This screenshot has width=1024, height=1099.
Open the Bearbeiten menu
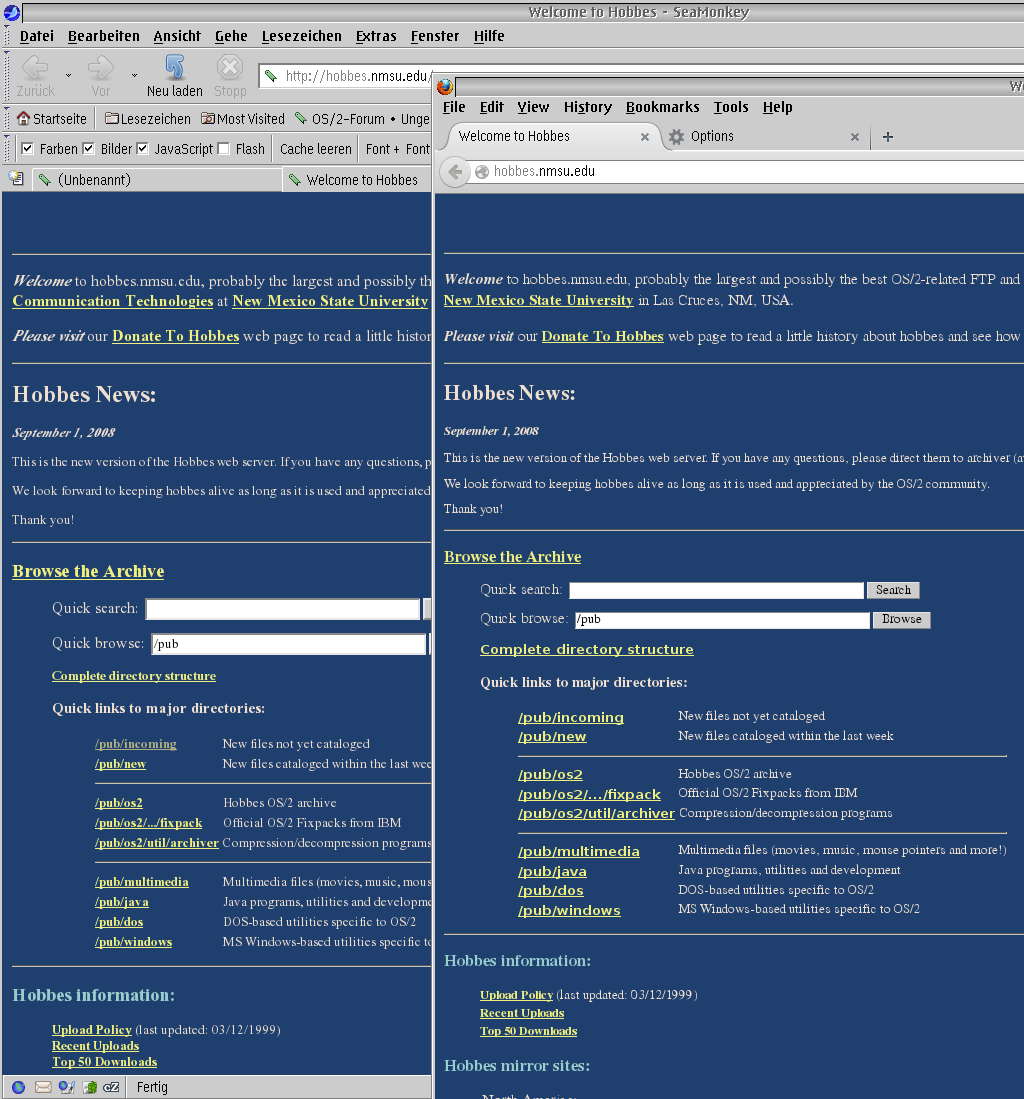click(104, 36)
